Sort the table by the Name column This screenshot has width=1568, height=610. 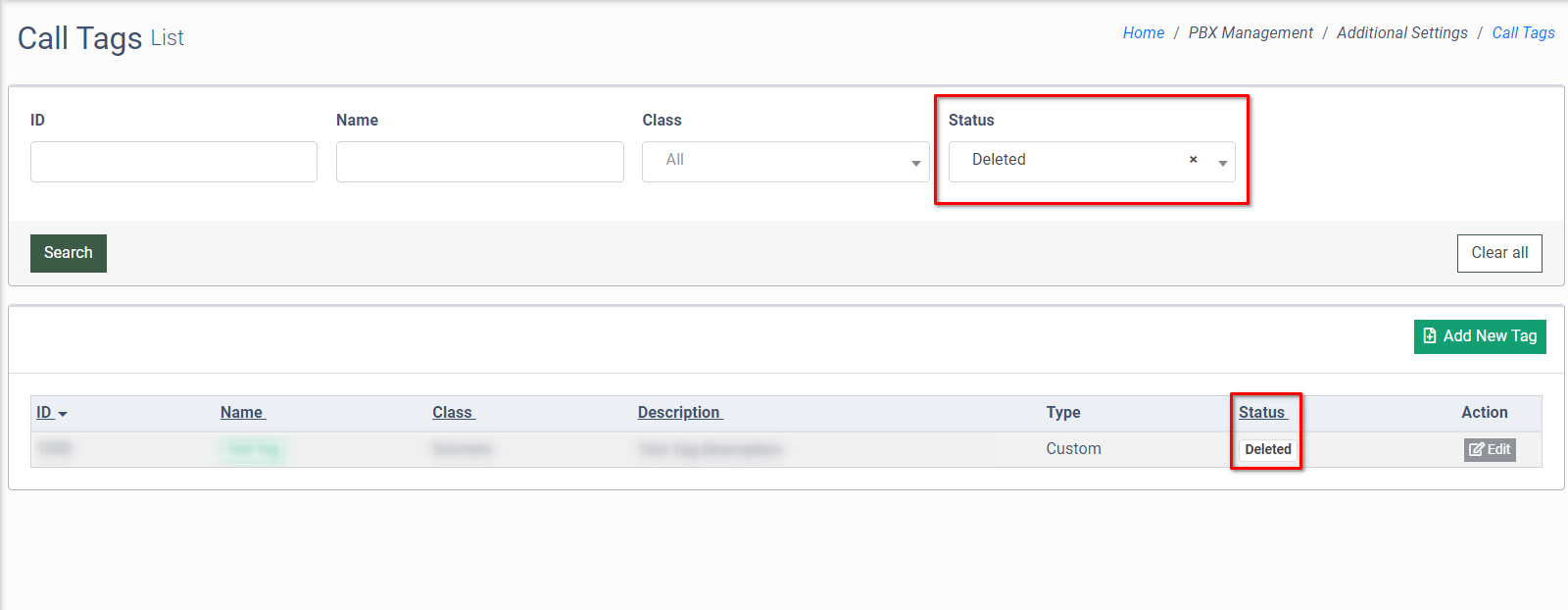242,413
